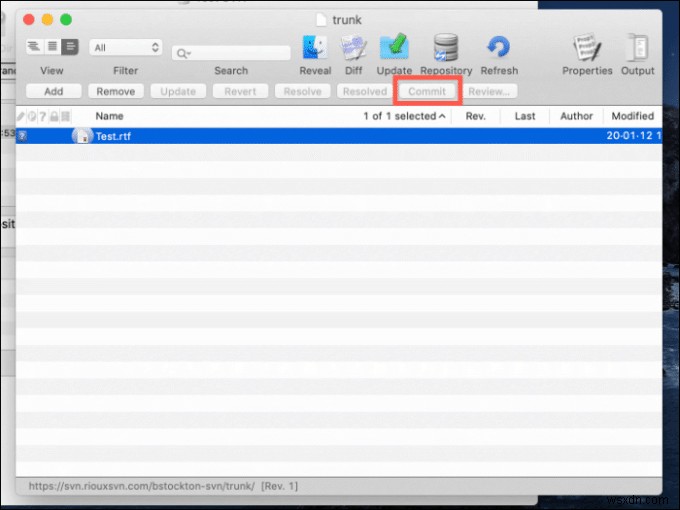Click the unversioned status badge on Test.rtf

tap(23, 136)
